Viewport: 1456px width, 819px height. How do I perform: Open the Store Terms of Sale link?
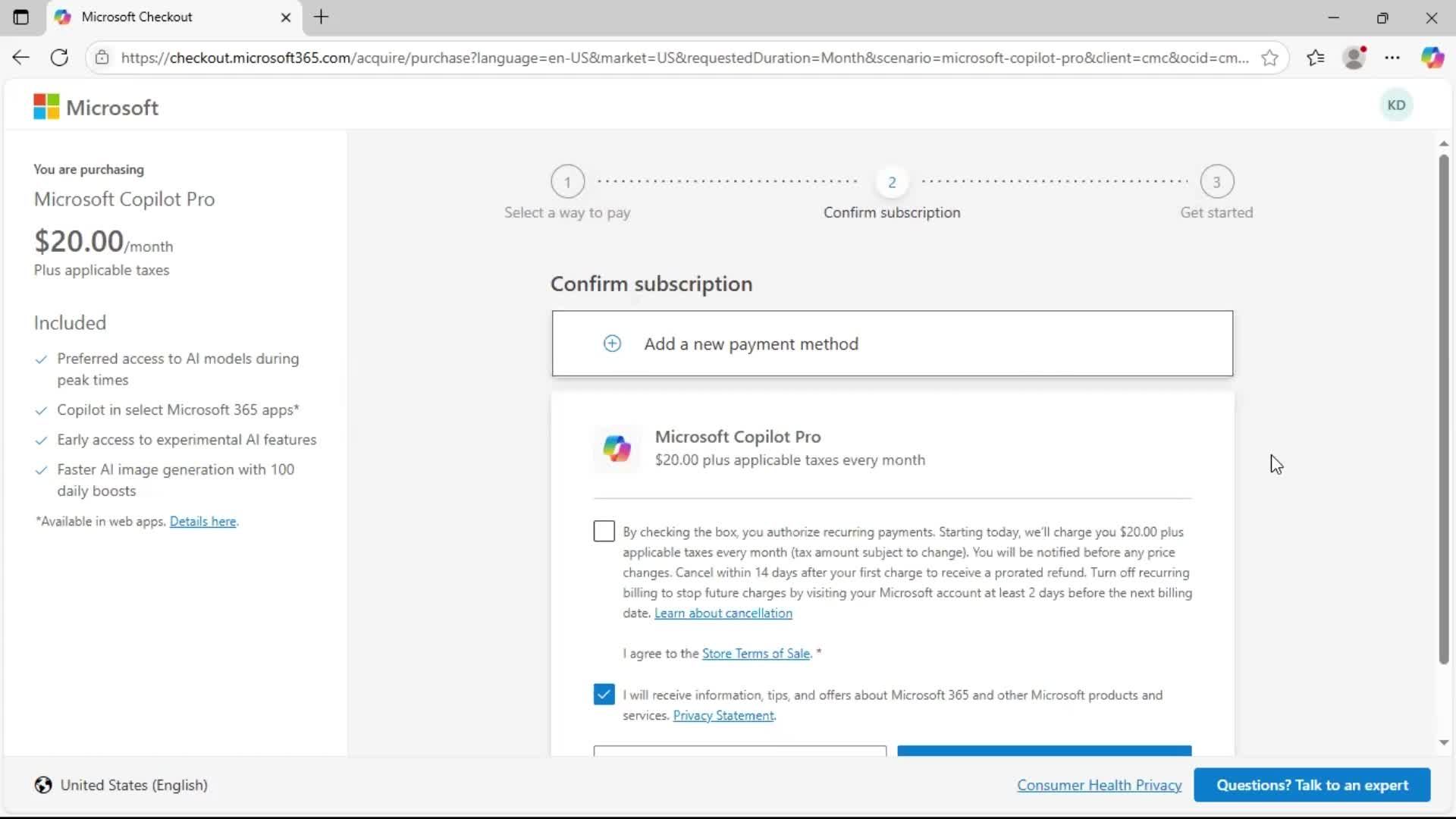[755, 653]
